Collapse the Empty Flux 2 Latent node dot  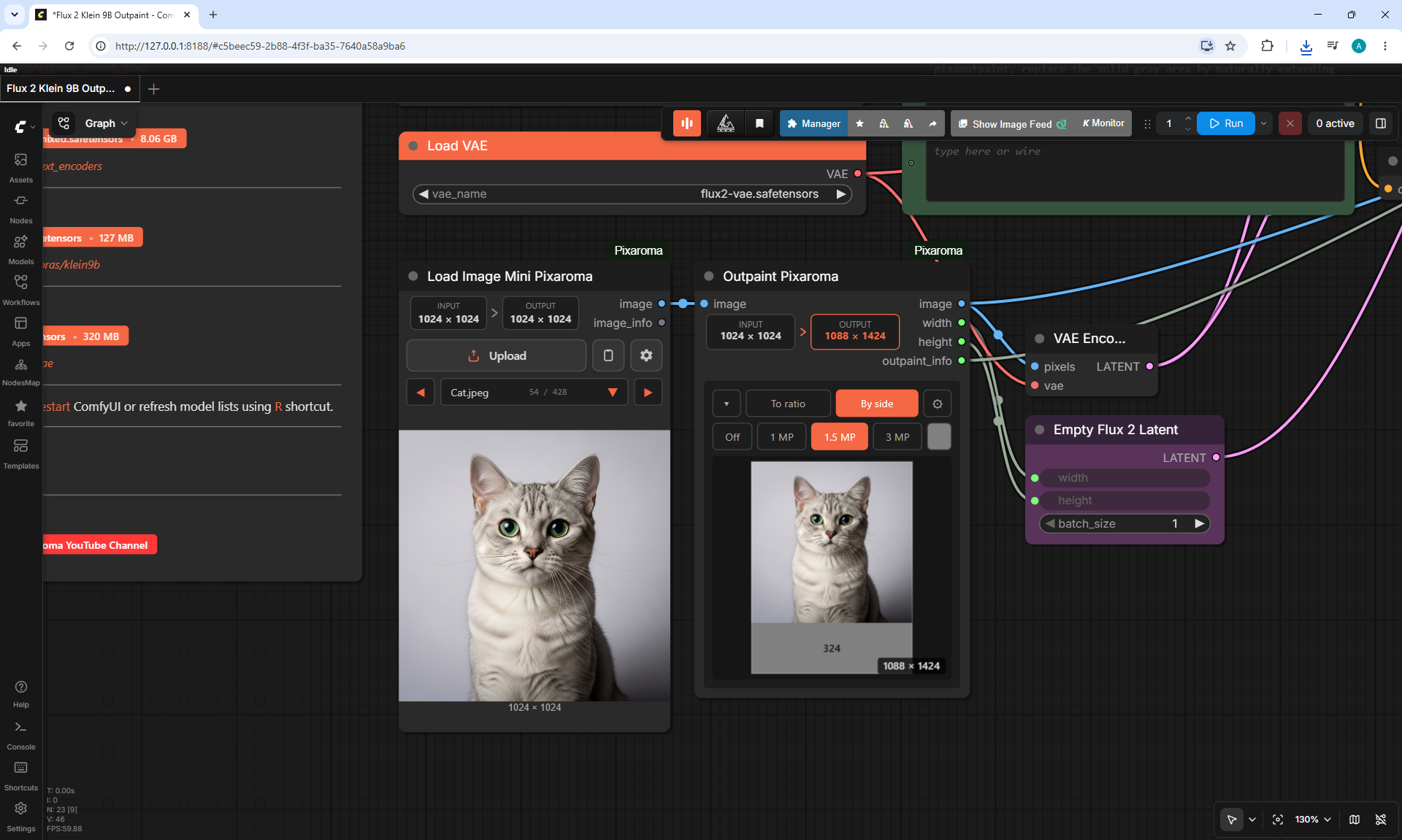(1040, 430)
